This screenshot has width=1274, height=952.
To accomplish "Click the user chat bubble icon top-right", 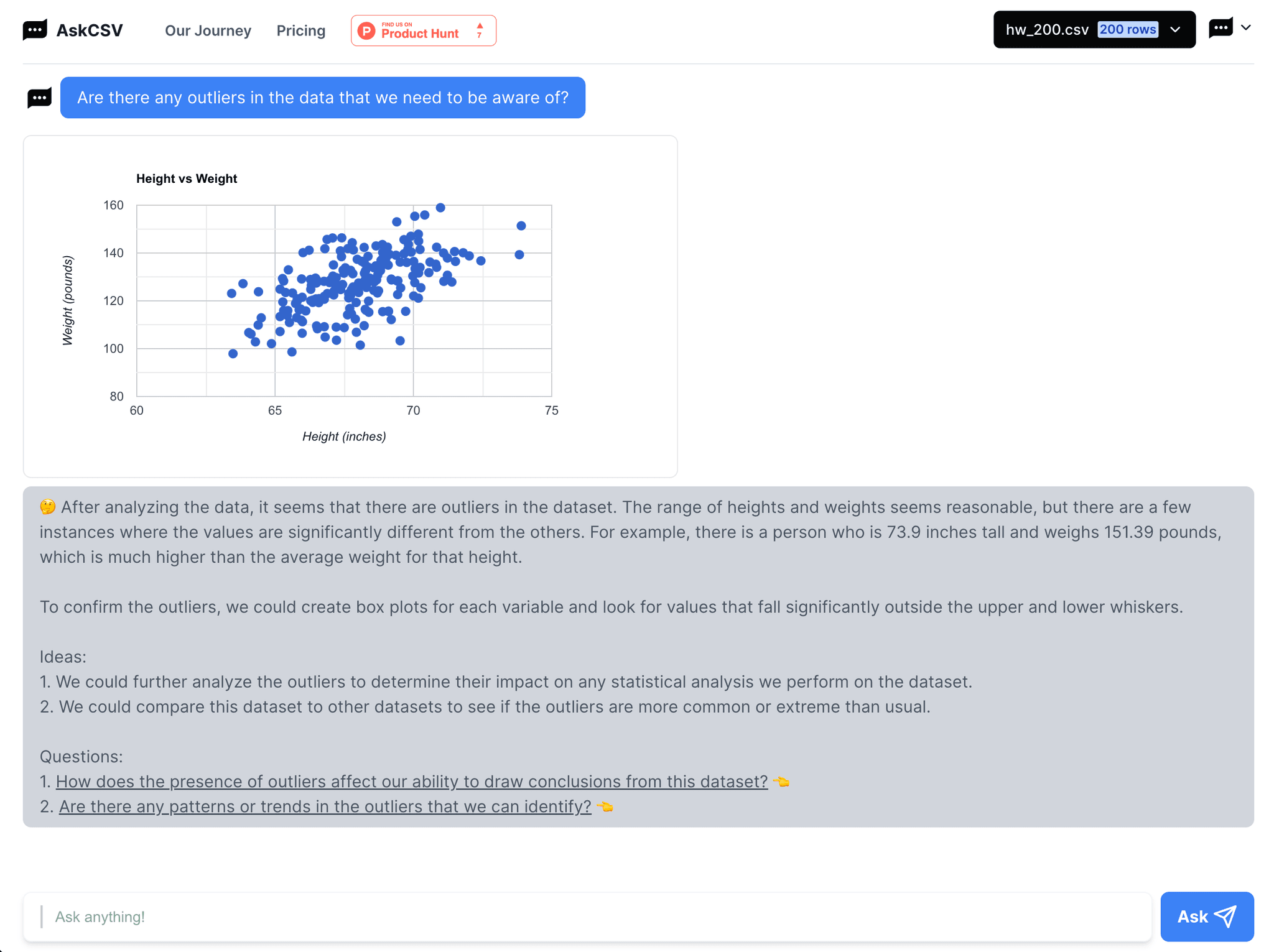I will [1221, 28].
